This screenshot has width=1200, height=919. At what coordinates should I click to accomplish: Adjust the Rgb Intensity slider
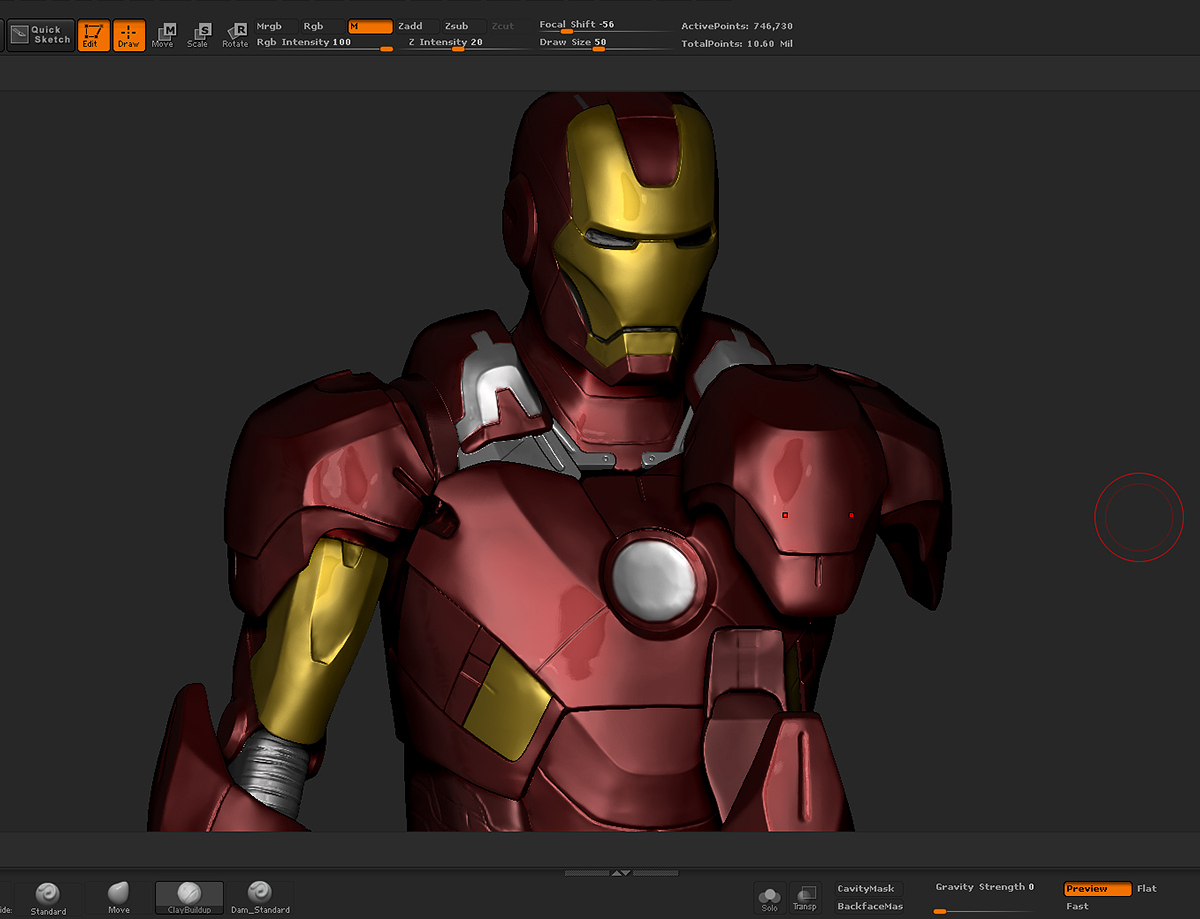[x=323, y=44]
